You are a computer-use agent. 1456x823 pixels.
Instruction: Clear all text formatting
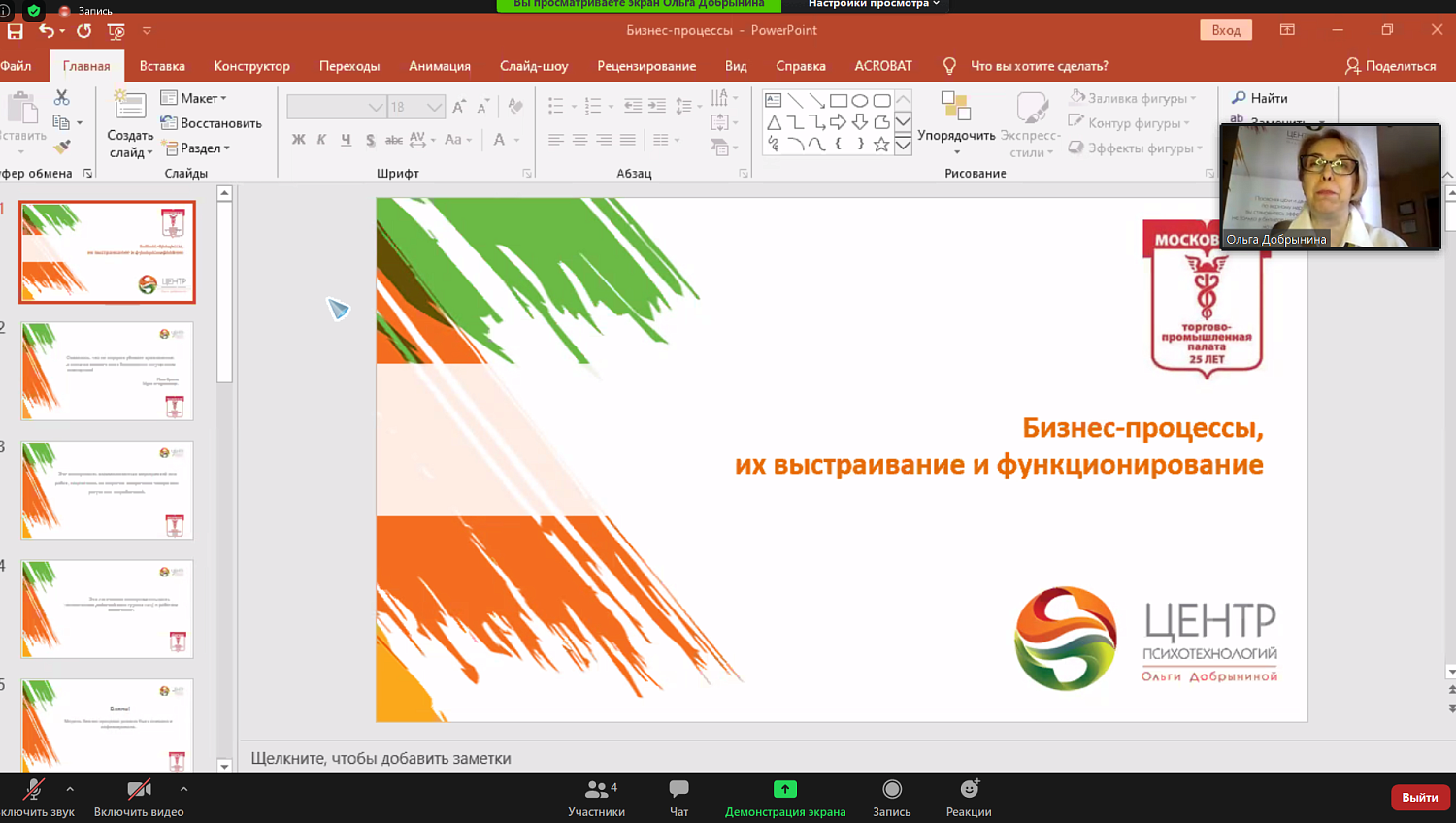(x=515, y=107)
